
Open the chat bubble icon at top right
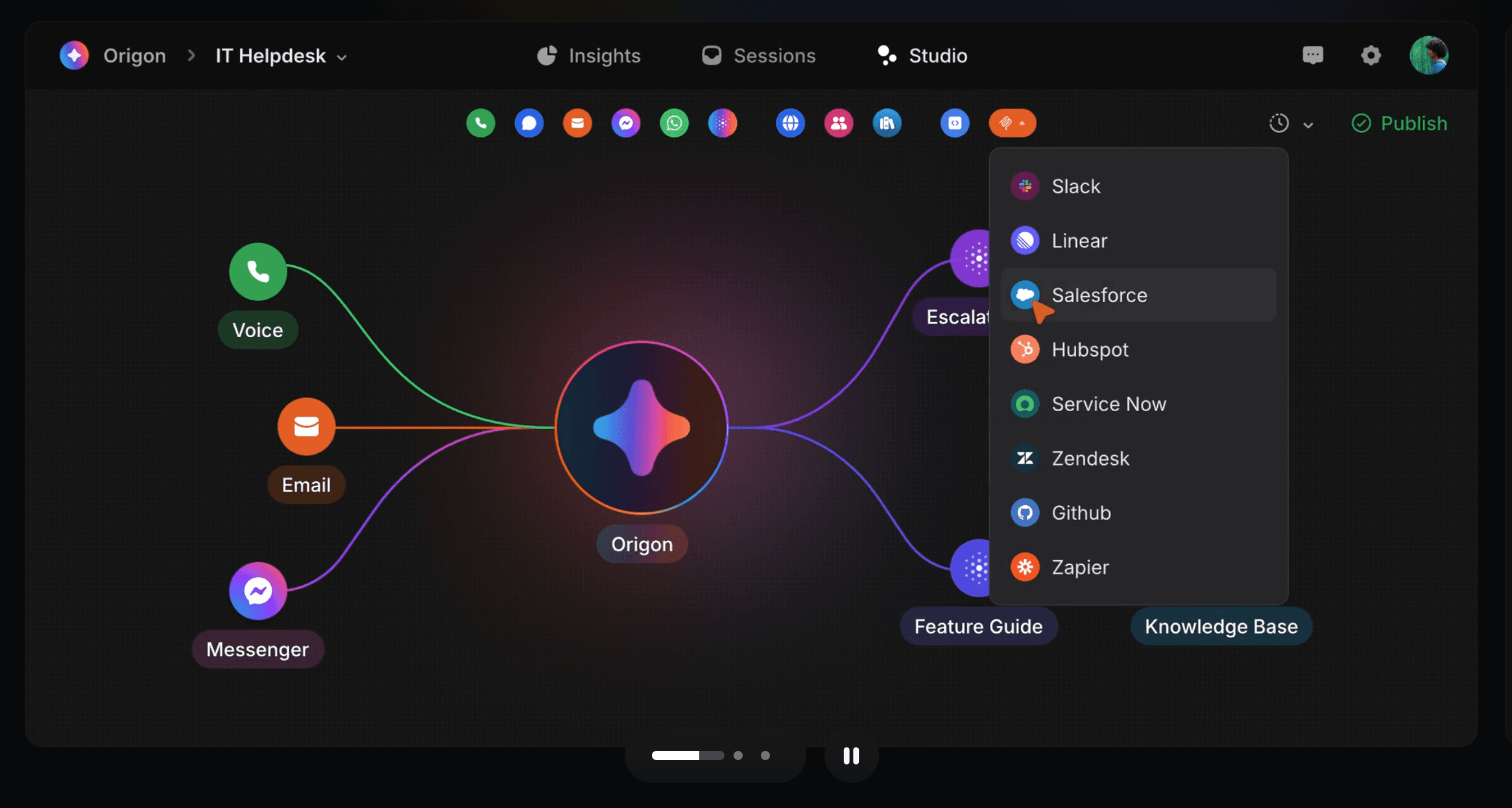tap(1313, 55)
